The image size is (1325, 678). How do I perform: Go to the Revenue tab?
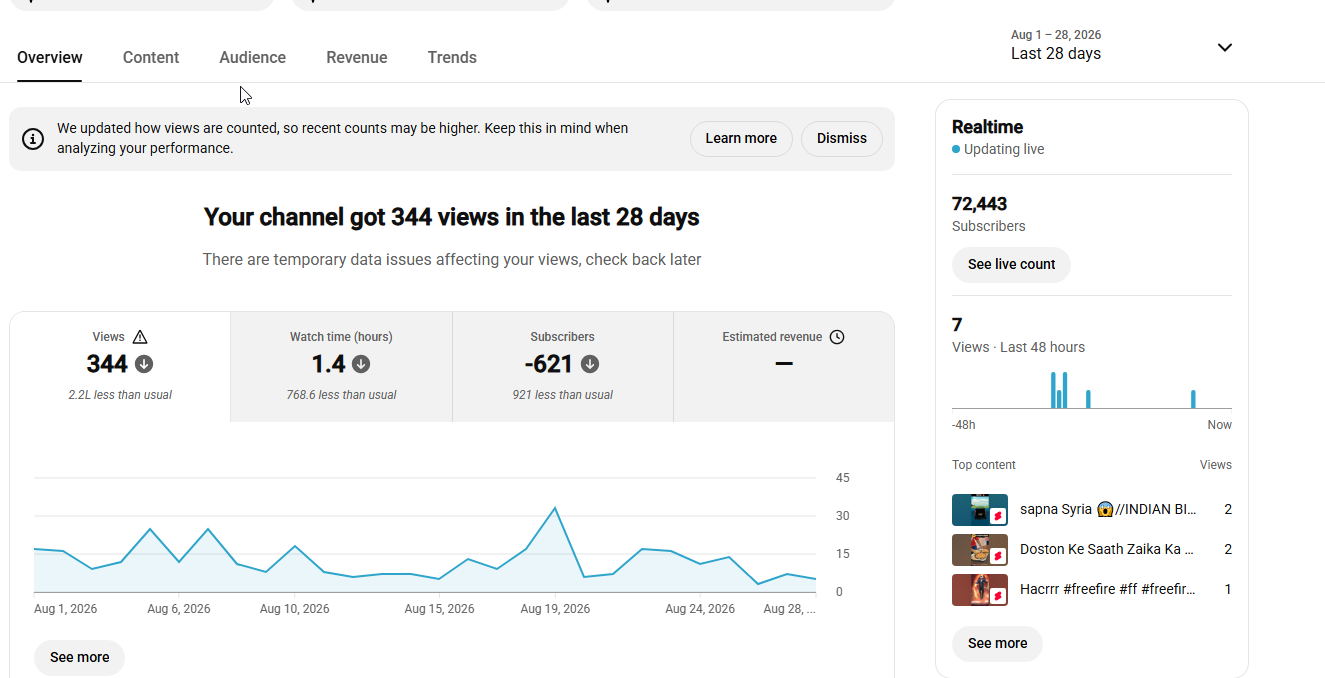[357, 57]
